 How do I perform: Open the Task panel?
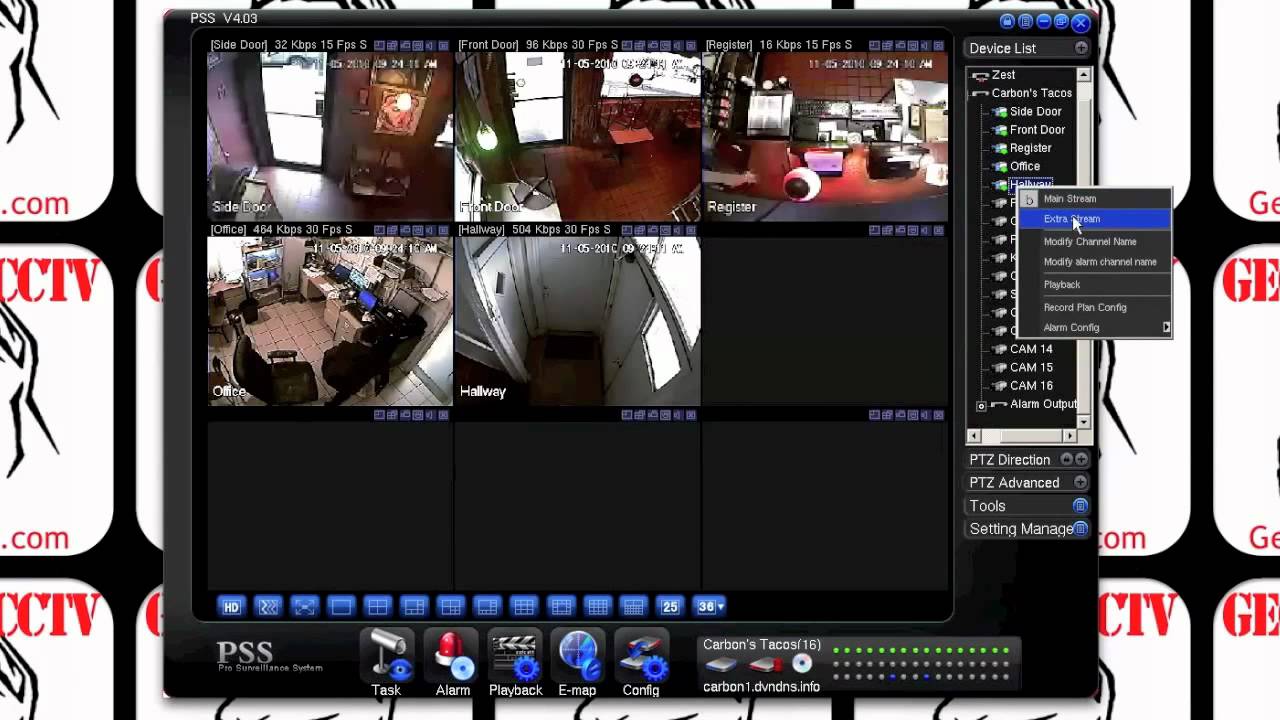pos(386,663)
